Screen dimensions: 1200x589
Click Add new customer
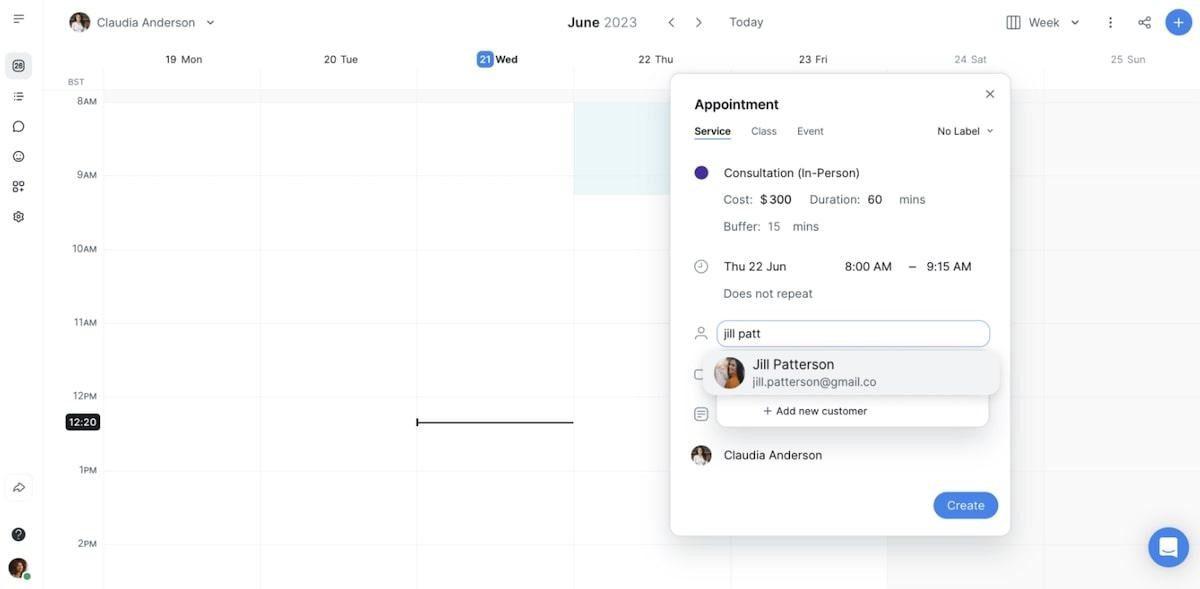[x=815, y=411]
